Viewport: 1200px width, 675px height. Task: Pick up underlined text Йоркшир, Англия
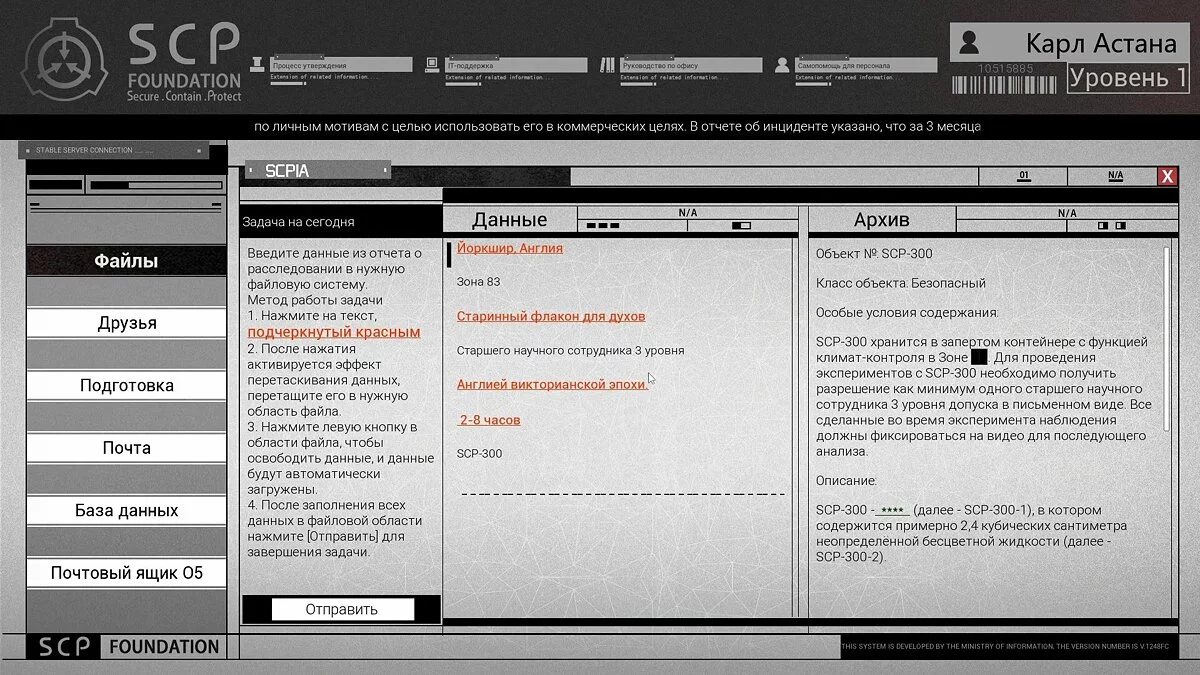coord(510,248)
